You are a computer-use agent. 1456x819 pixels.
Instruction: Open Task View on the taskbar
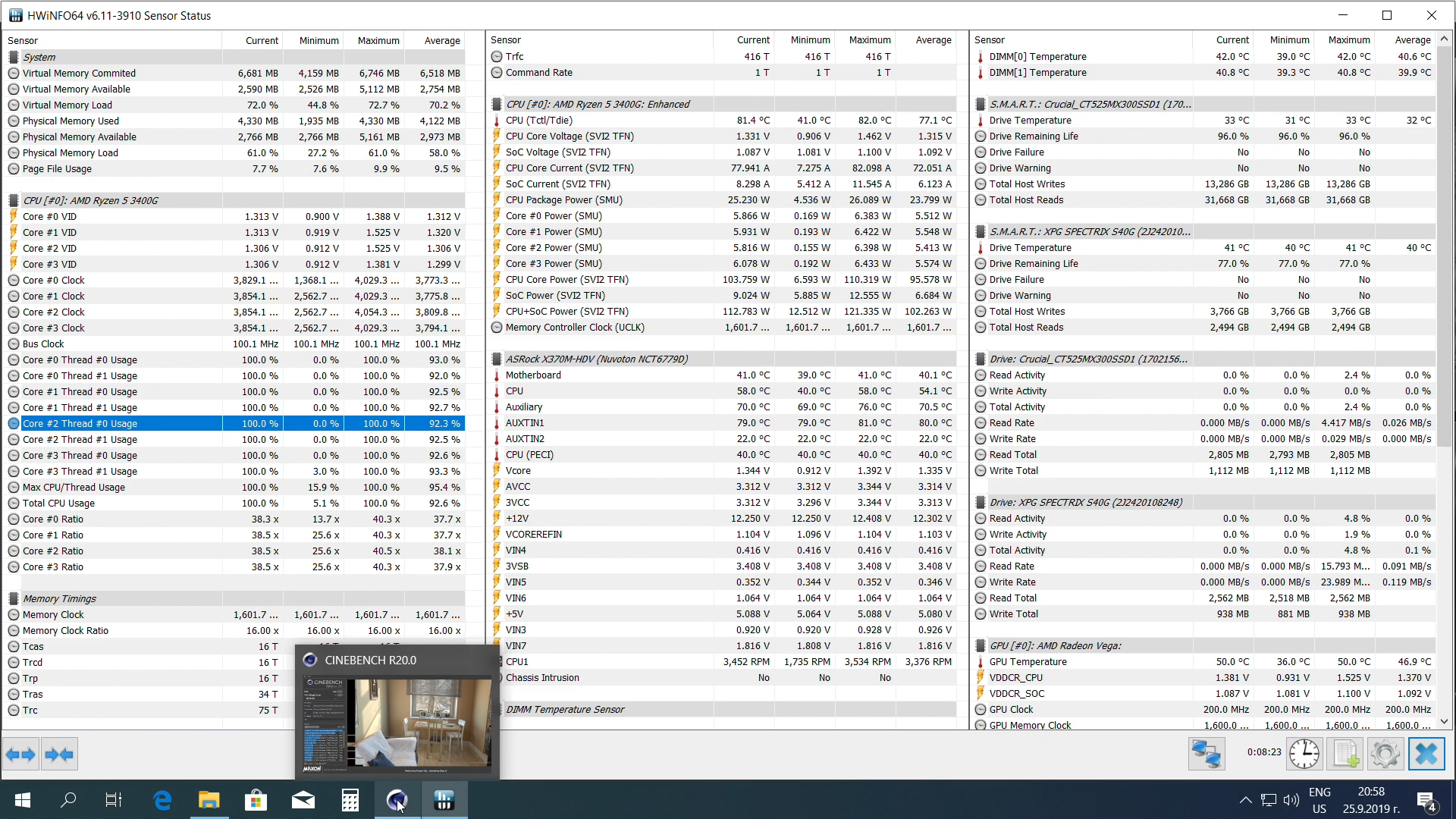tap(114, 800)
